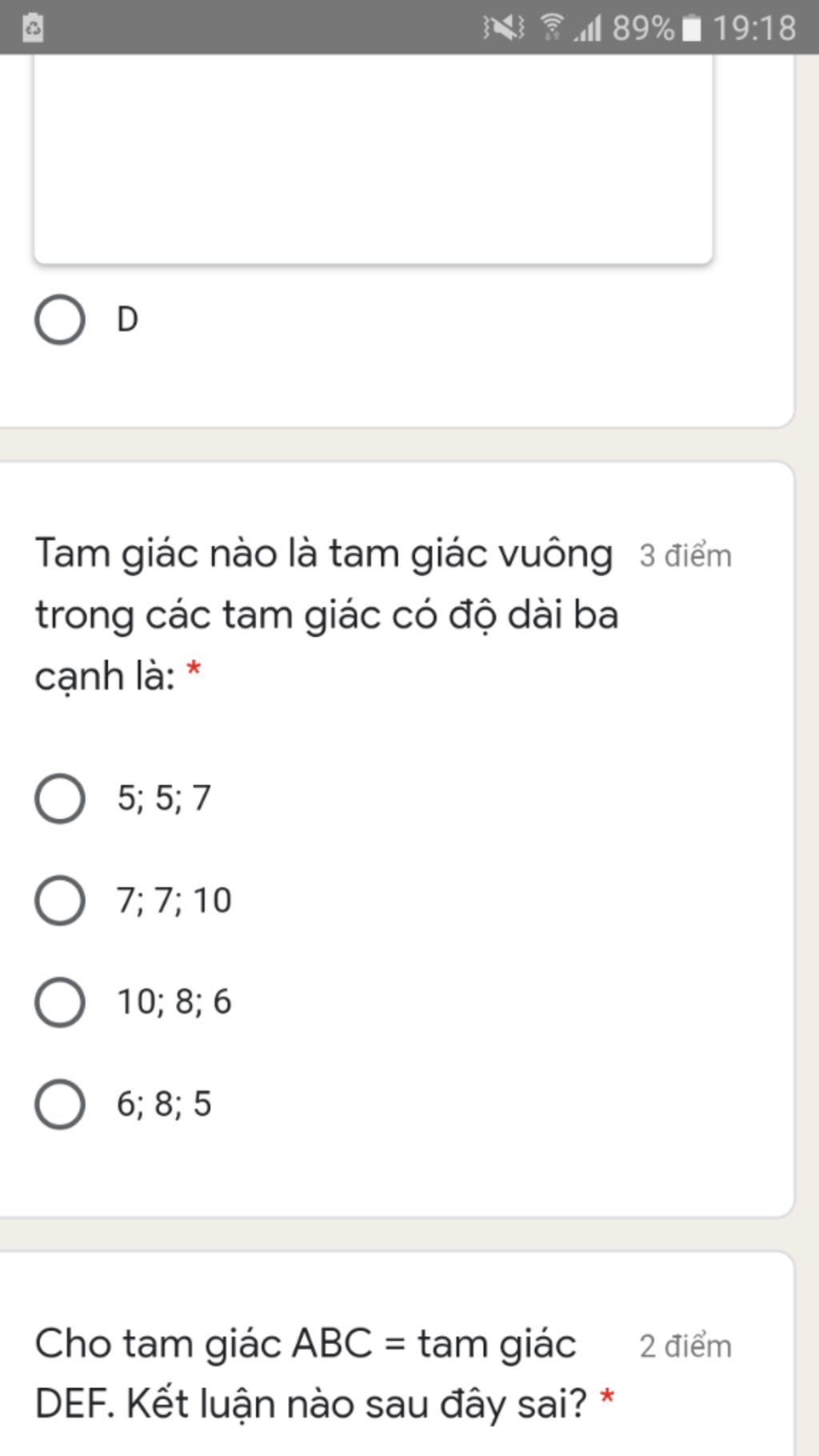Tap the red asterisk after 'cạnh là:'

(194, 670)
